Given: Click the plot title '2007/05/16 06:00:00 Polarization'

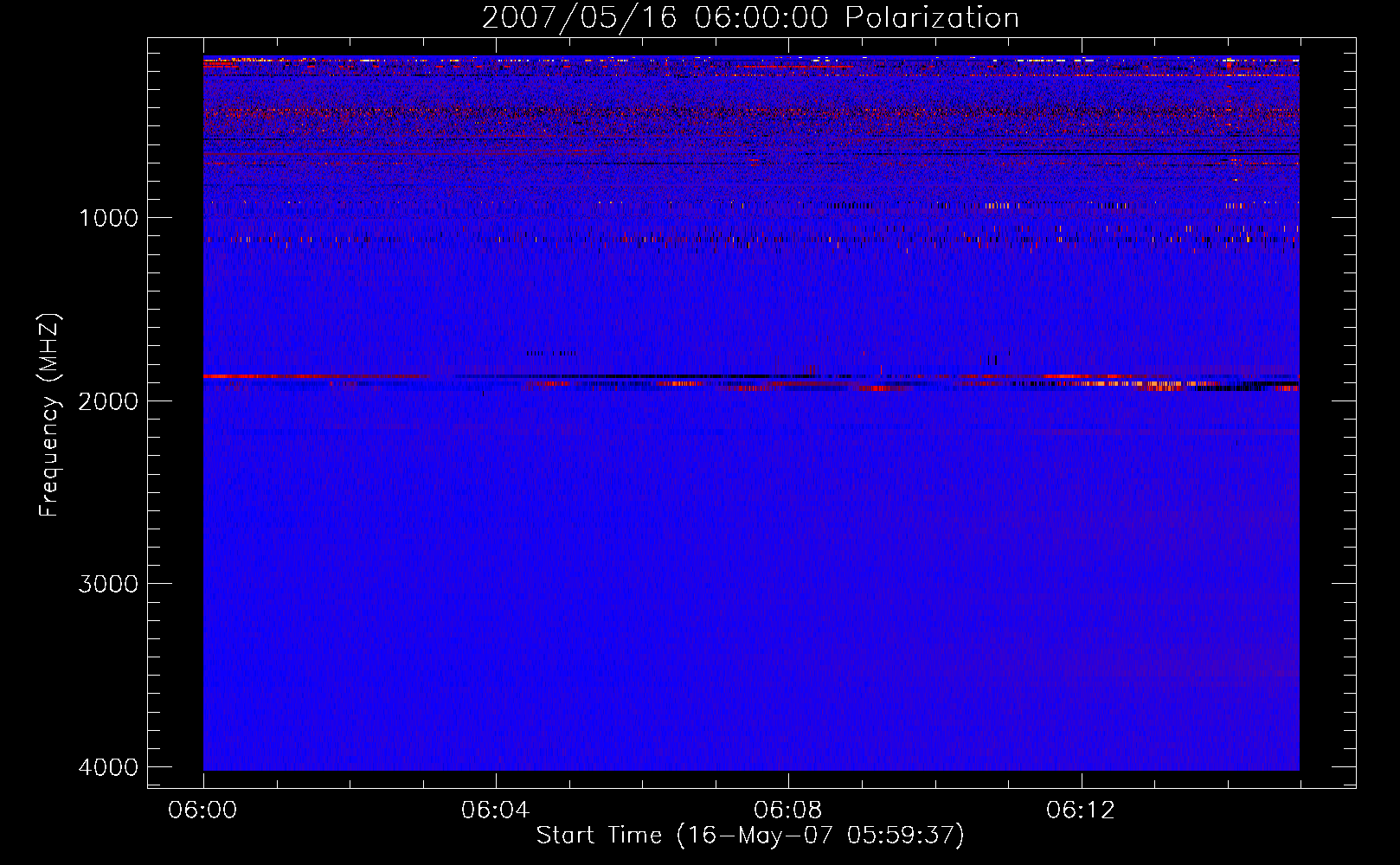Looking at the screenshot, I should [x=750, y=18].
